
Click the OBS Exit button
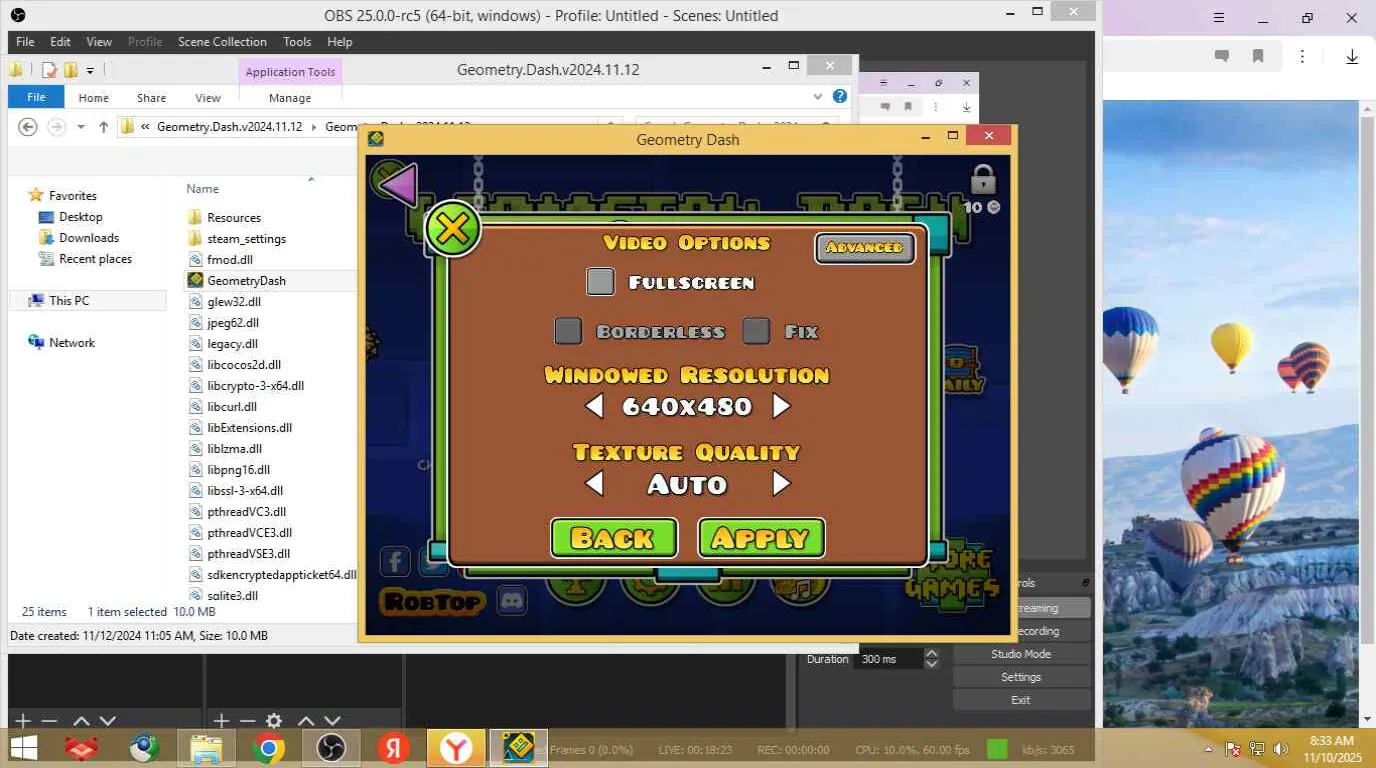(x=1021, y=700)
